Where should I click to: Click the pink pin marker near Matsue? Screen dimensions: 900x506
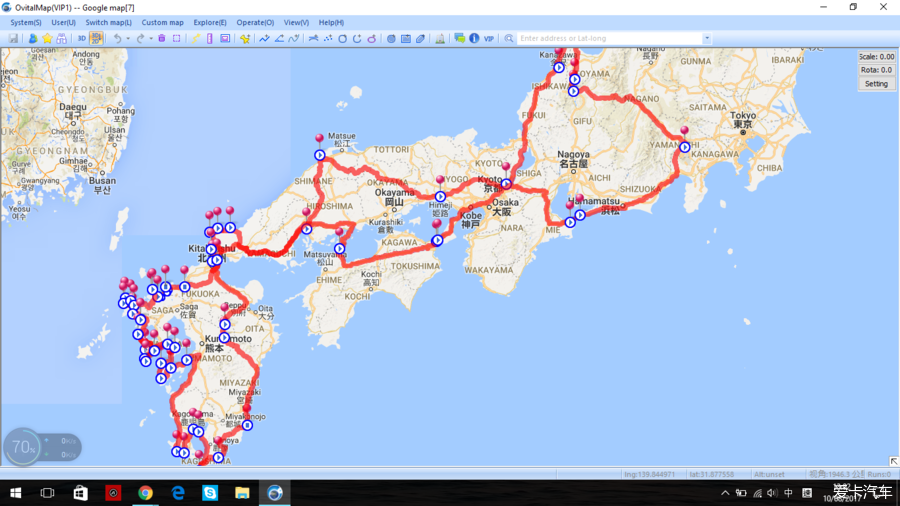319,139
